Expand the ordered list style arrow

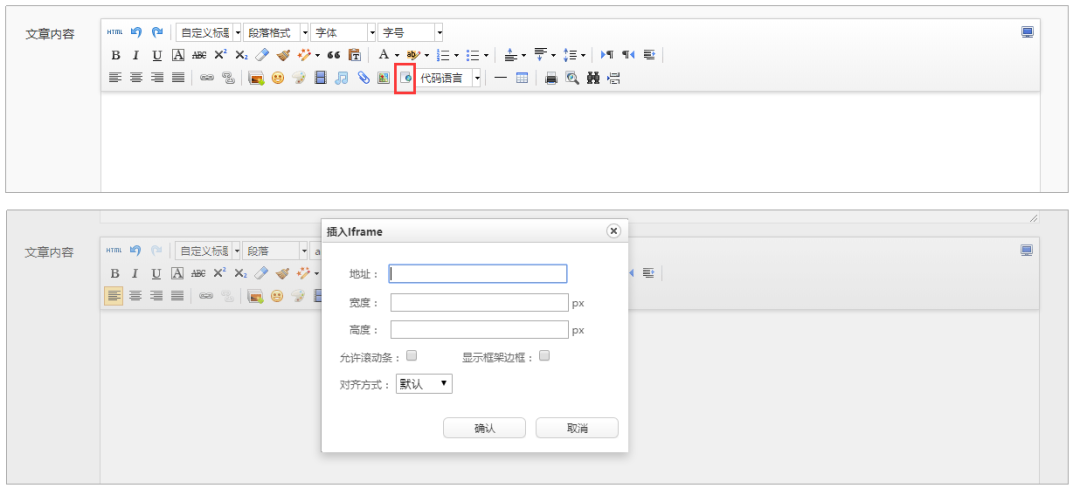pyautogui.click(x=456, y=55)
